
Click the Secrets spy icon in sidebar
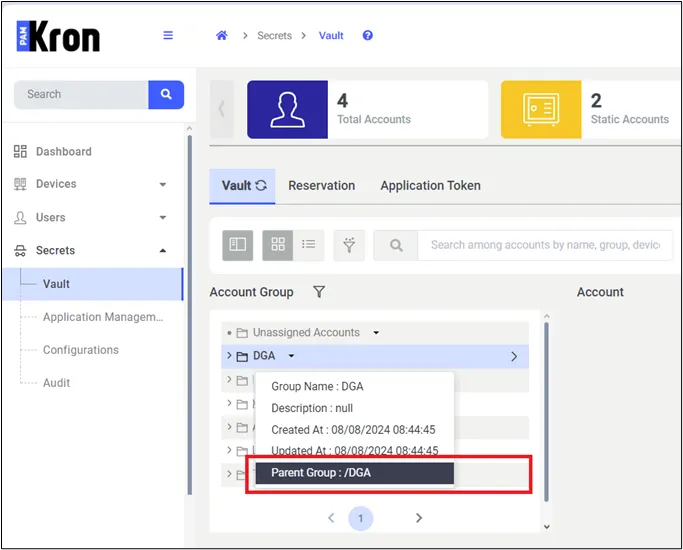coord(20,250)
